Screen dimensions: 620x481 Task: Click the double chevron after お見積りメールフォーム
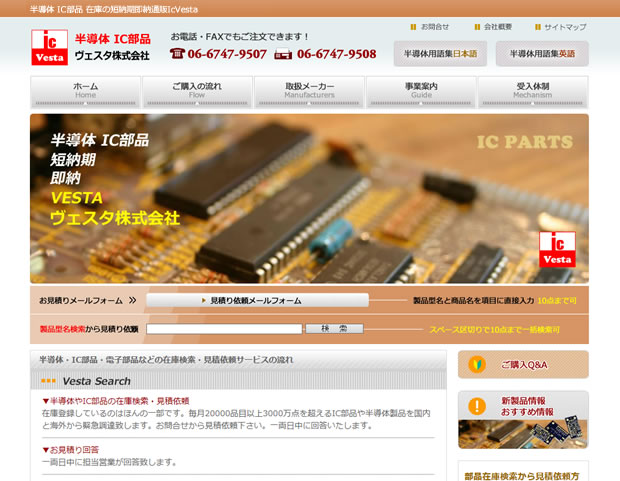pyautogui.click(x=132, y=300)
